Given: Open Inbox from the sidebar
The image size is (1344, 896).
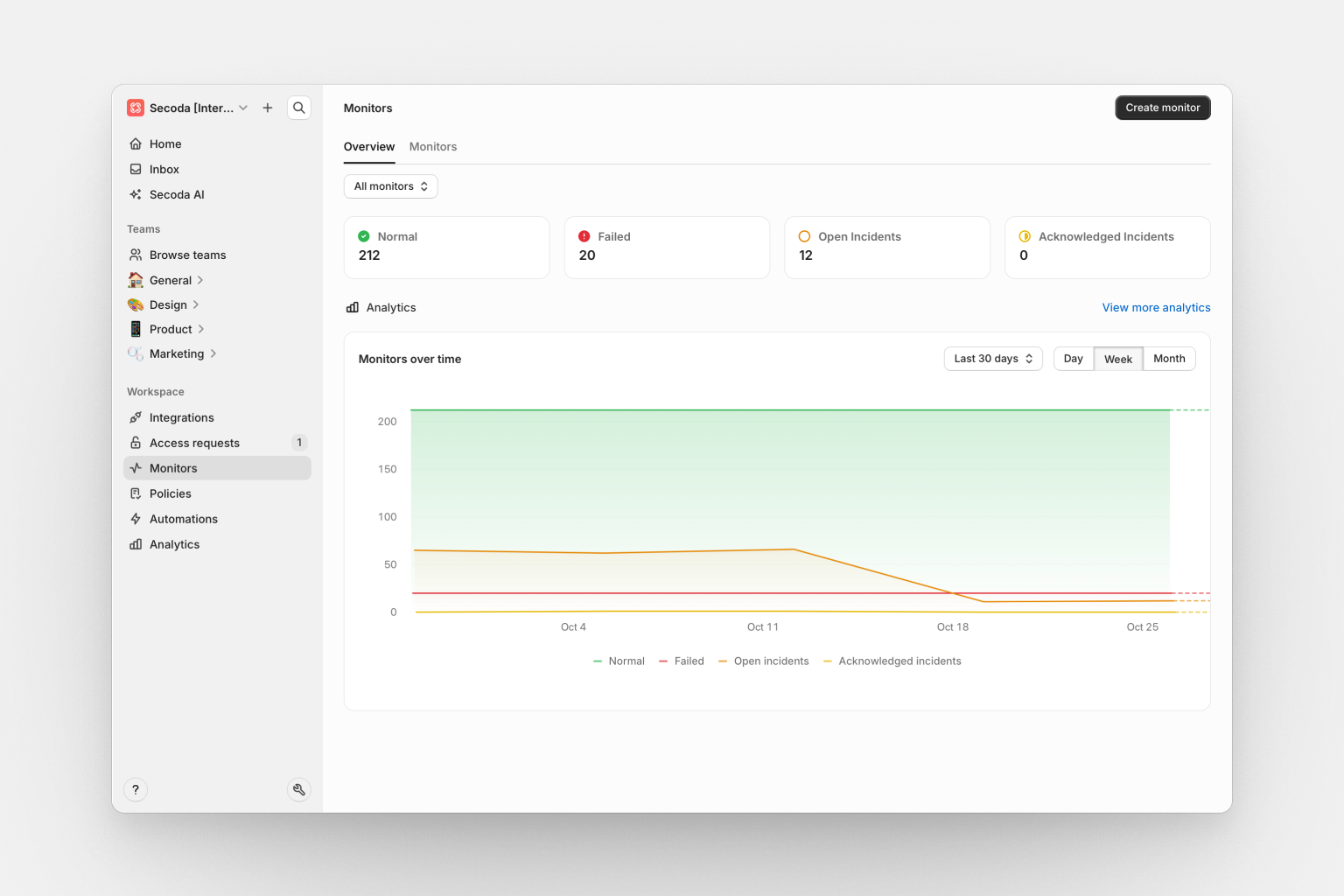Looking at the screenshot, I should click(164, 169).
